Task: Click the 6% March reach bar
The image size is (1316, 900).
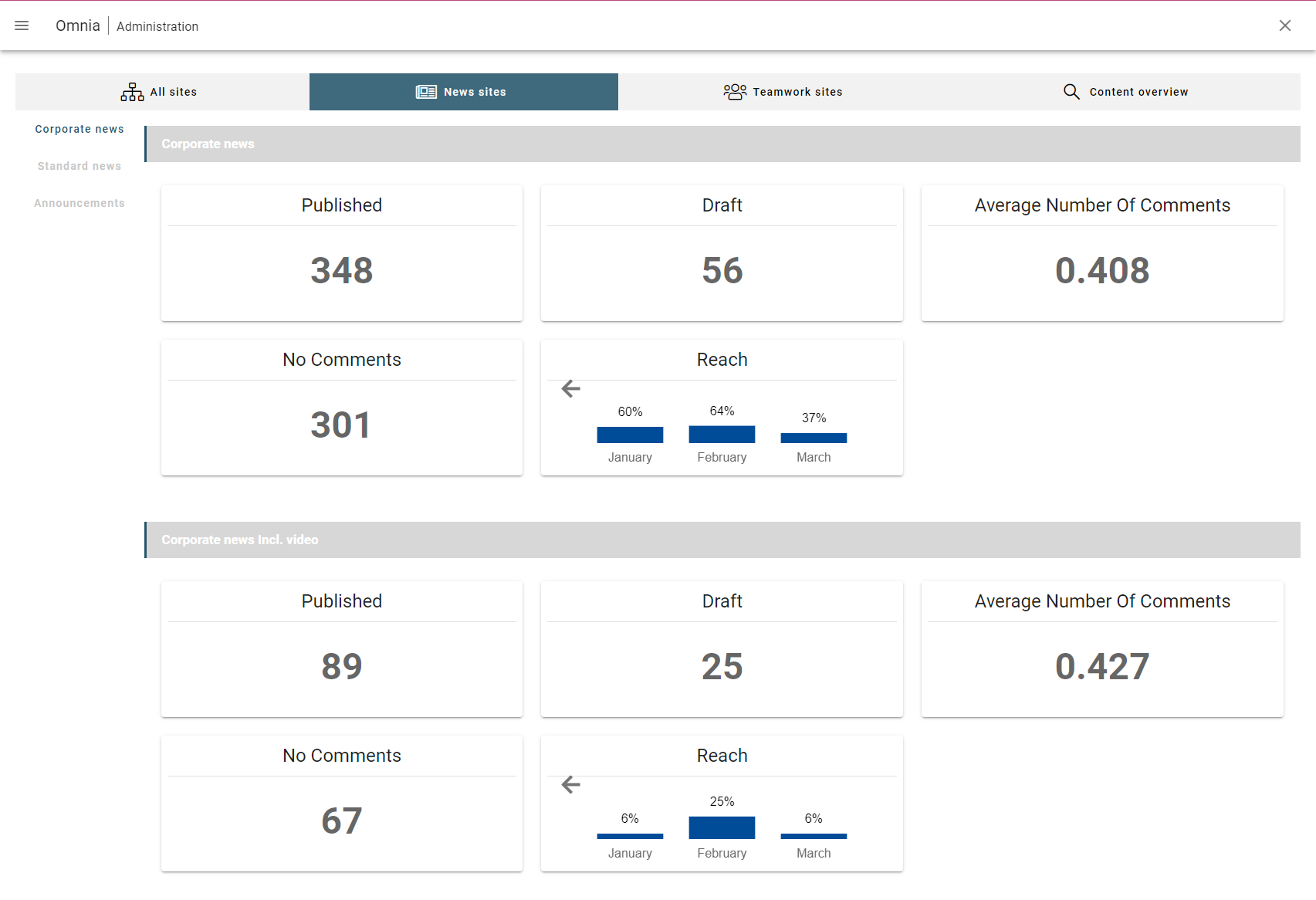Action: [814, 836]
